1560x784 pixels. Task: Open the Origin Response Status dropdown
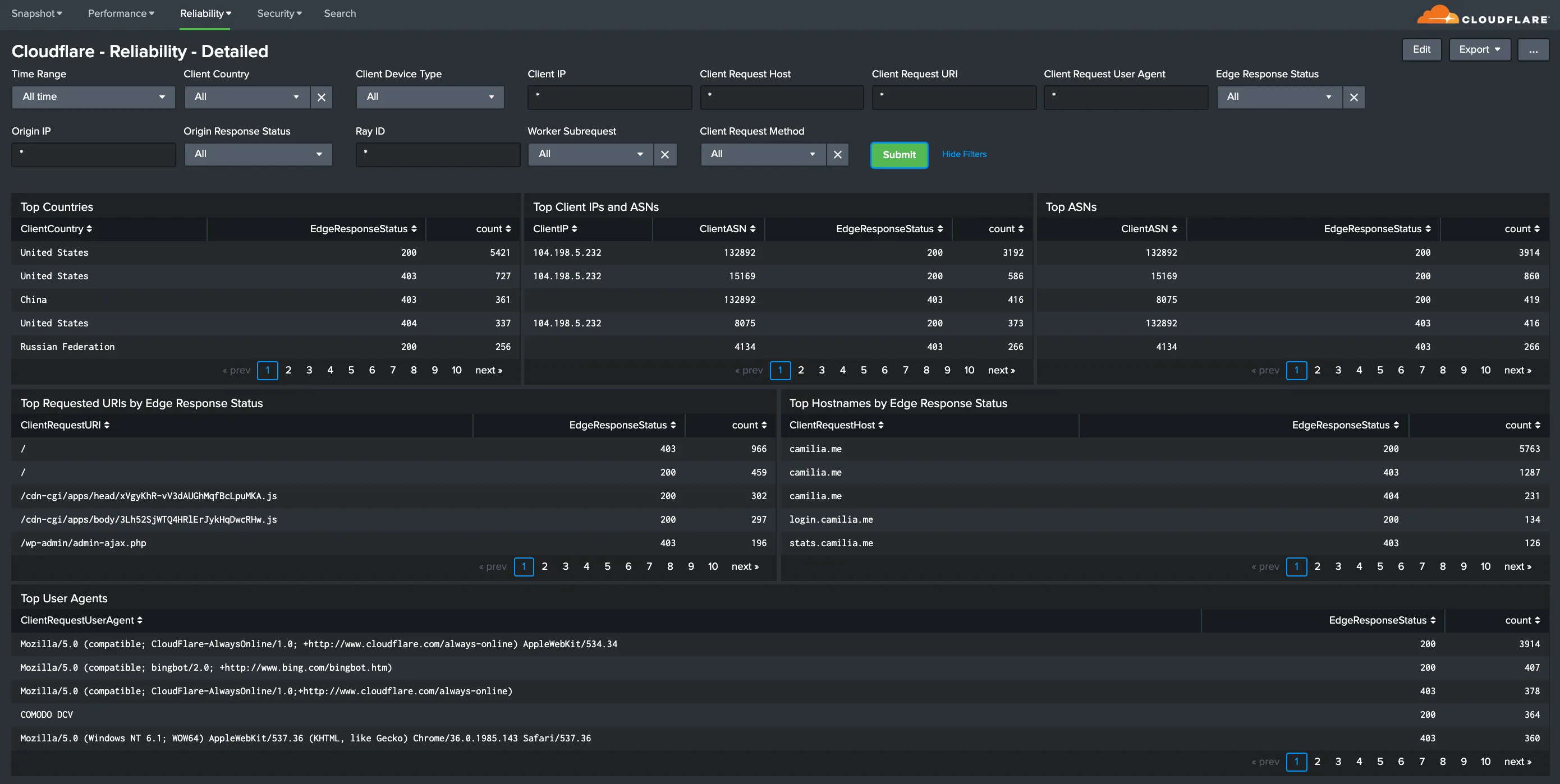pyautogui.click(x=258, y=154)
